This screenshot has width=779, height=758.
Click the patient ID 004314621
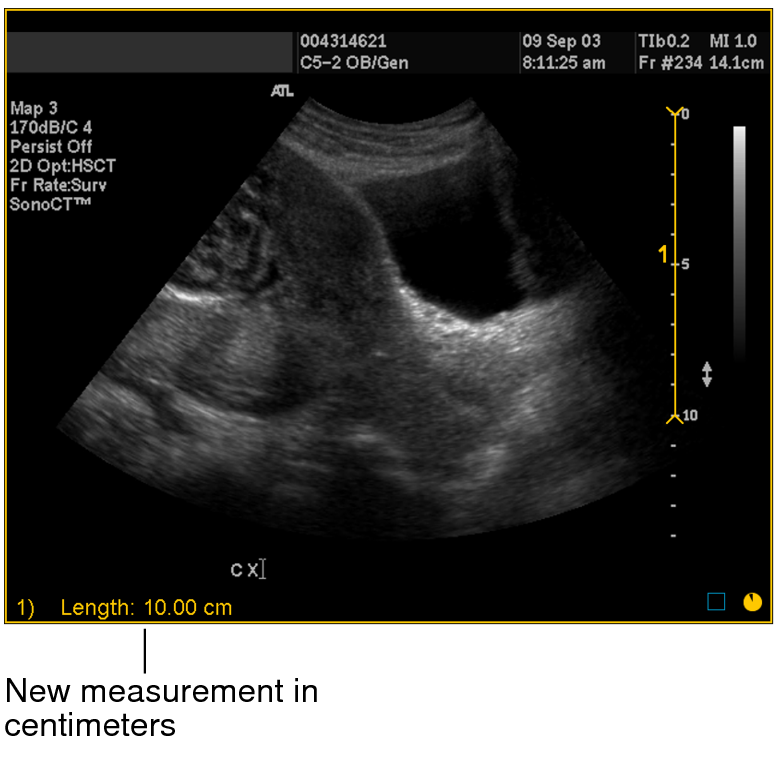coord(343,42)
